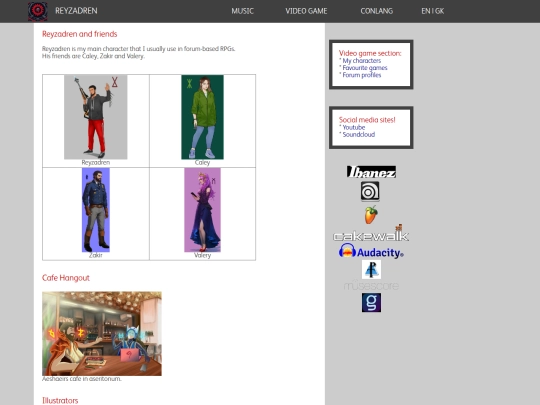Viewport: 540px width, 405px height.
Task: Open the Favourite games link
Action: coord(365,68)
